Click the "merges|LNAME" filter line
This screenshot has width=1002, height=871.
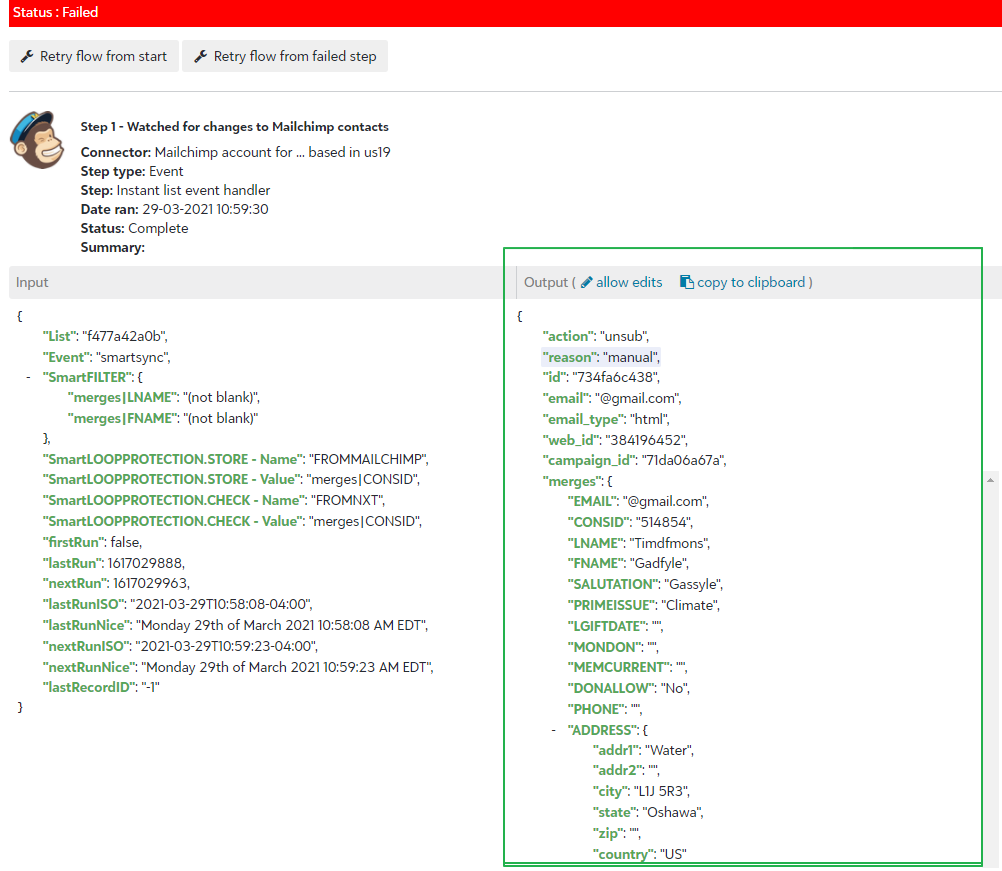(x=164, y=397)
